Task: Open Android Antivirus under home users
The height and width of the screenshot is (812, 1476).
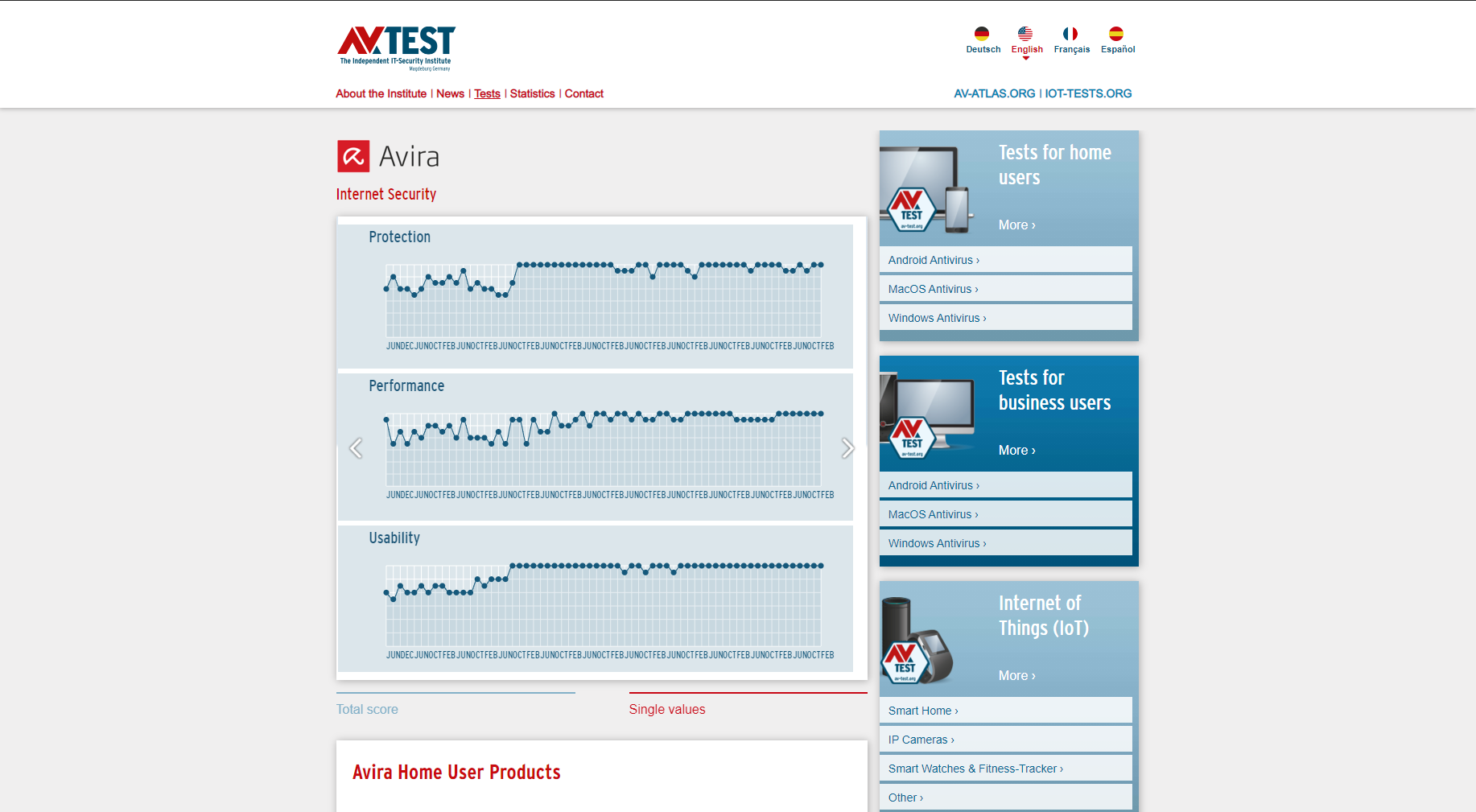Action: [x=1006, y=260]
